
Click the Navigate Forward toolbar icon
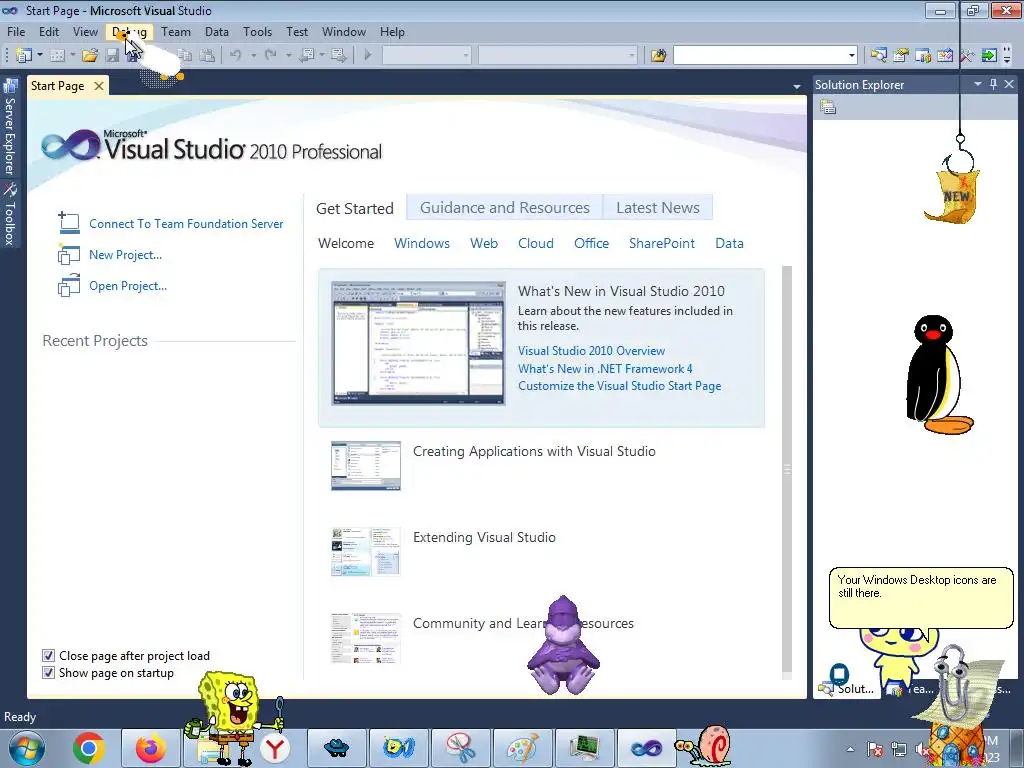(x=338, y=56)
